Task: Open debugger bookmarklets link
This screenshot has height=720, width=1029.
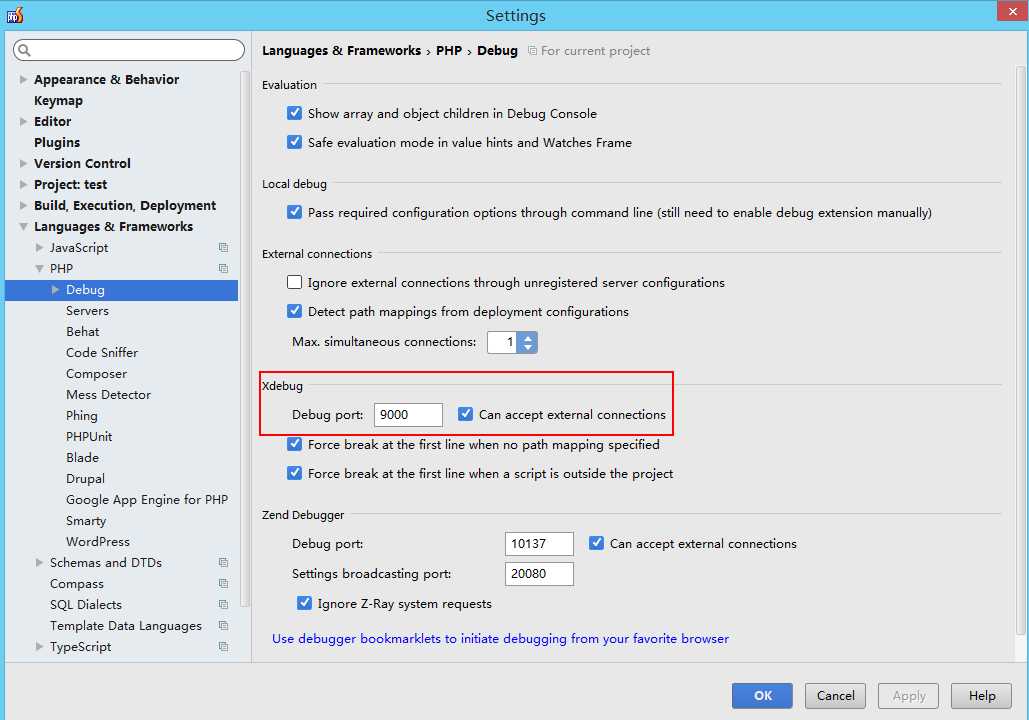Action: (500, 638)
